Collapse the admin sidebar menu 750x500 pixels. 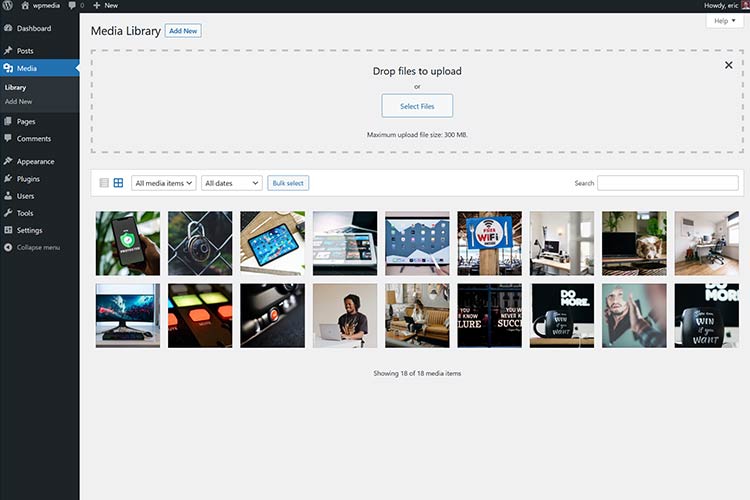(x=37, y=247)
